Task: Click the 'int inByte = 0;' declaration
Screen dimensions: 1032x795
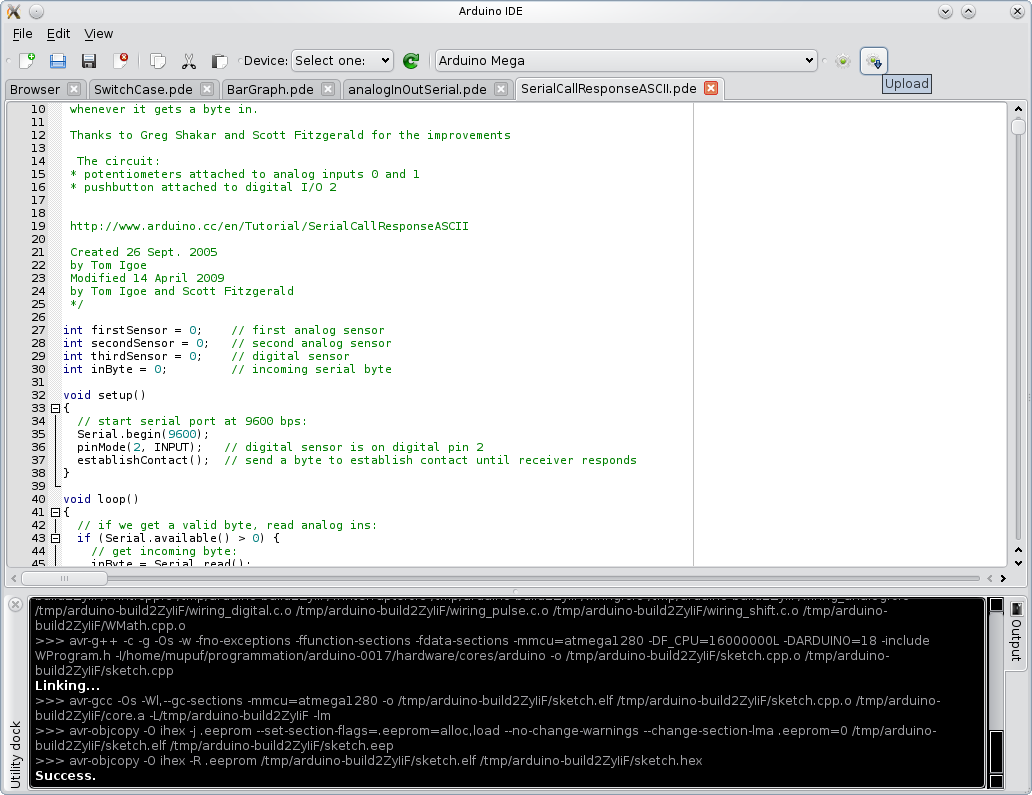Action: coord(115,369)
